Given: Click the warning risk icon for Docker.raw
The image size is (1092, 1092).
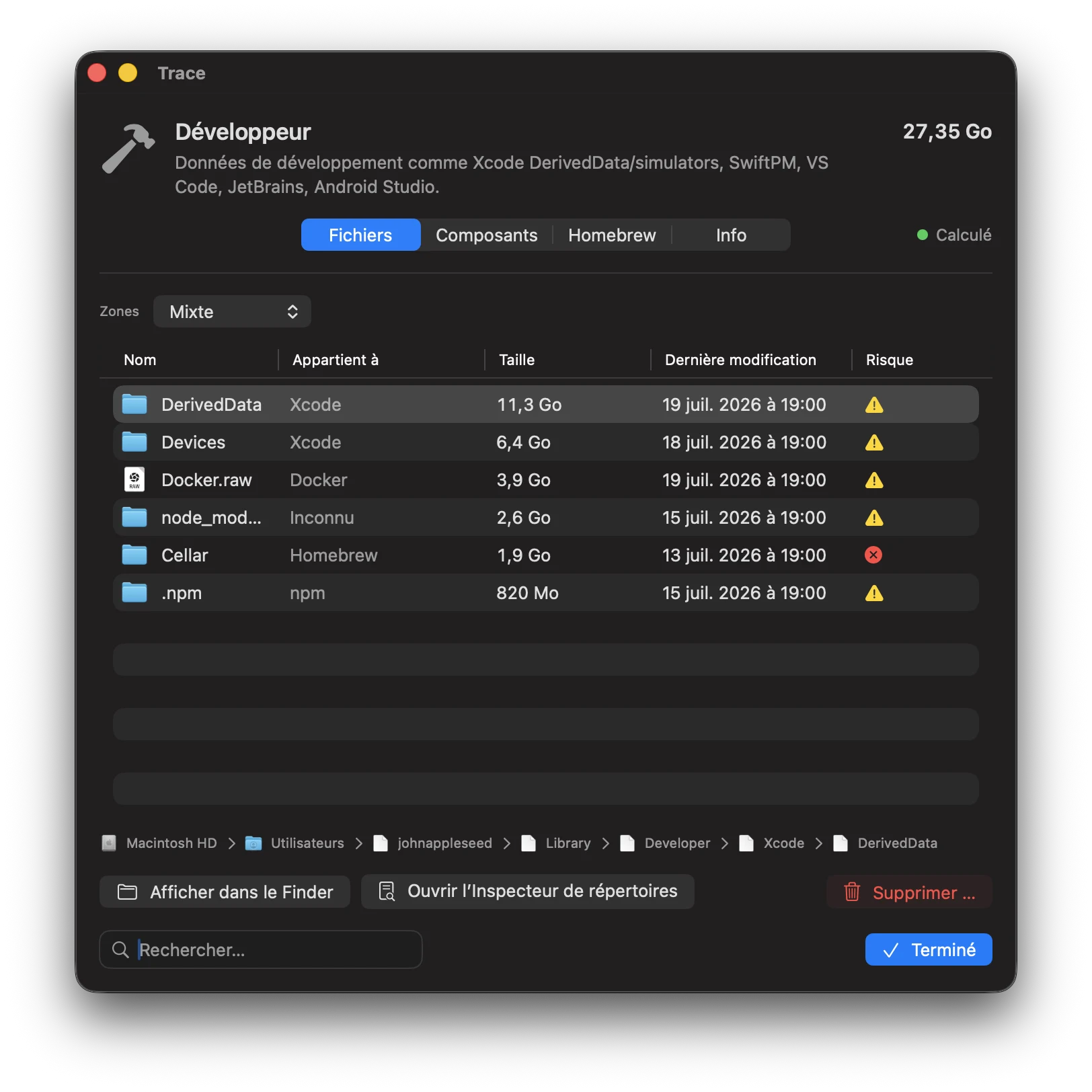Looking at the screenshot, I should pyautogui.click(x=874, y=480).
